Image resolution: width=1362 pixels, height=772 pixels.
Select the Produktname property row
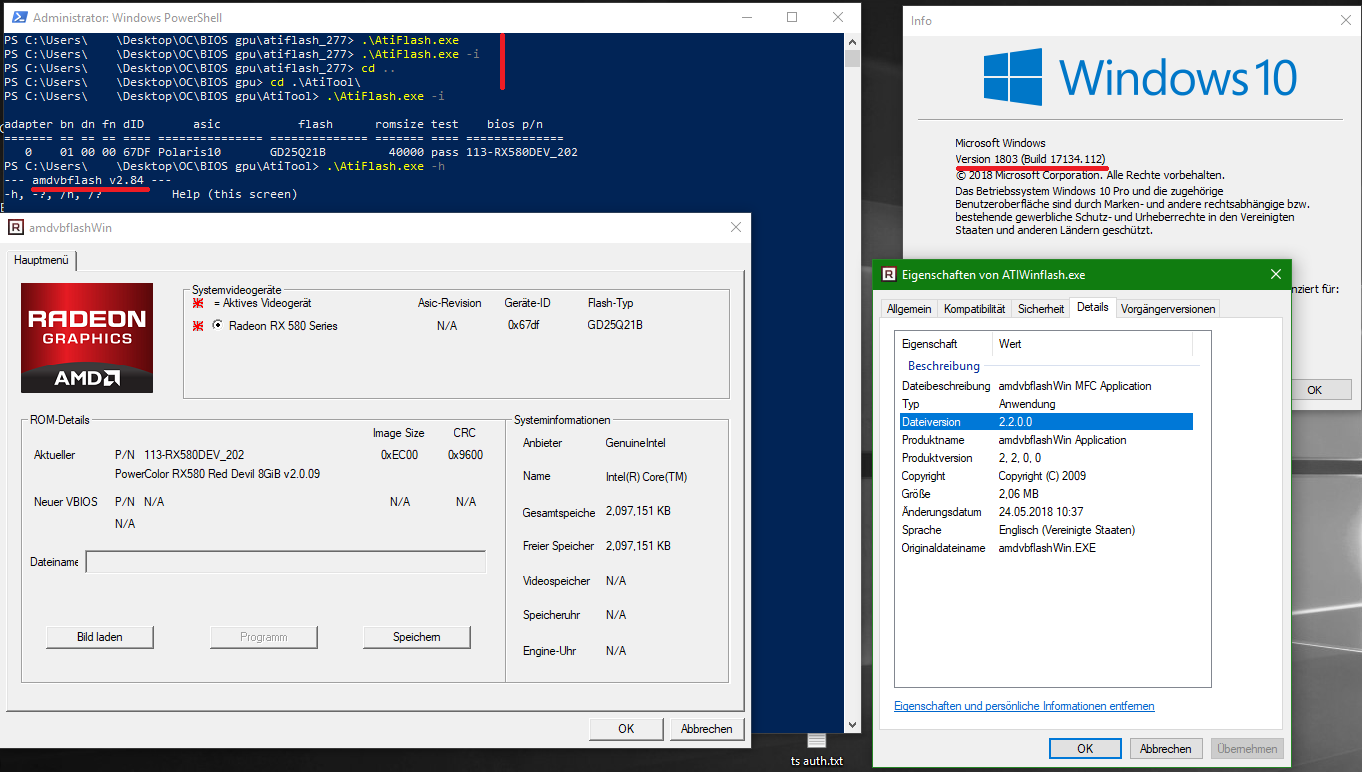(x=1046, y=440)
